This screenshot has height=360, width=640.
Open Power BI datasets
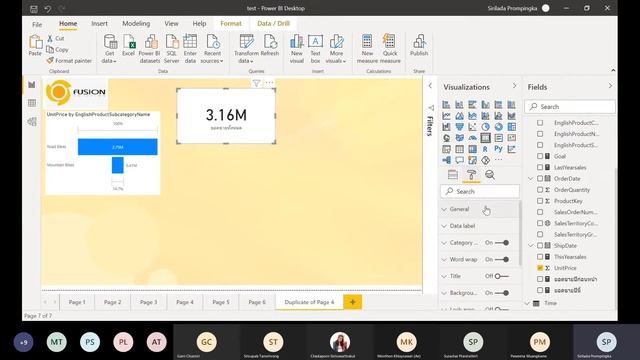pos(149,49)
